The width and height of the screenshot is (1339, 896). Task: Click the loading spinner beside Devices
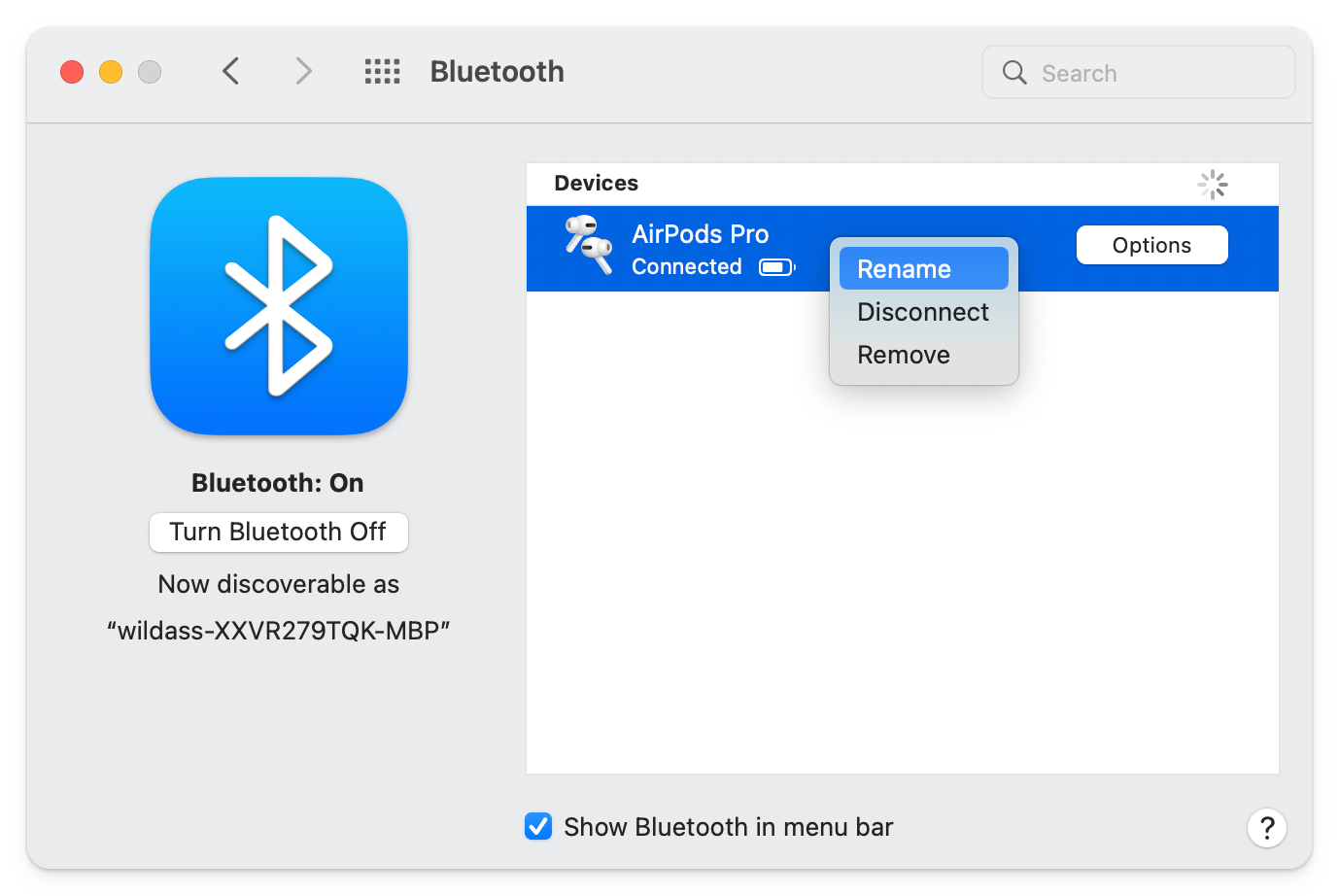1212,184
